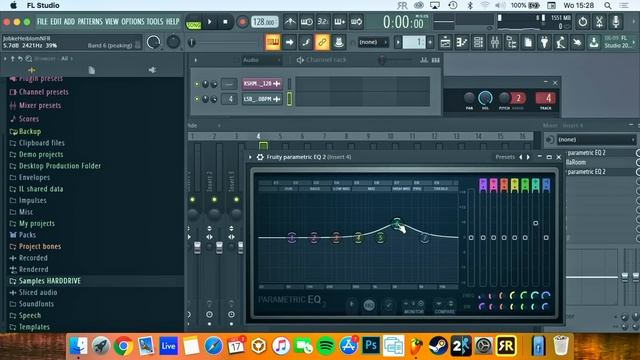Open the OPTIONS menu
The width and height of the screenshot is (640, 360).
tap(133, 22)
